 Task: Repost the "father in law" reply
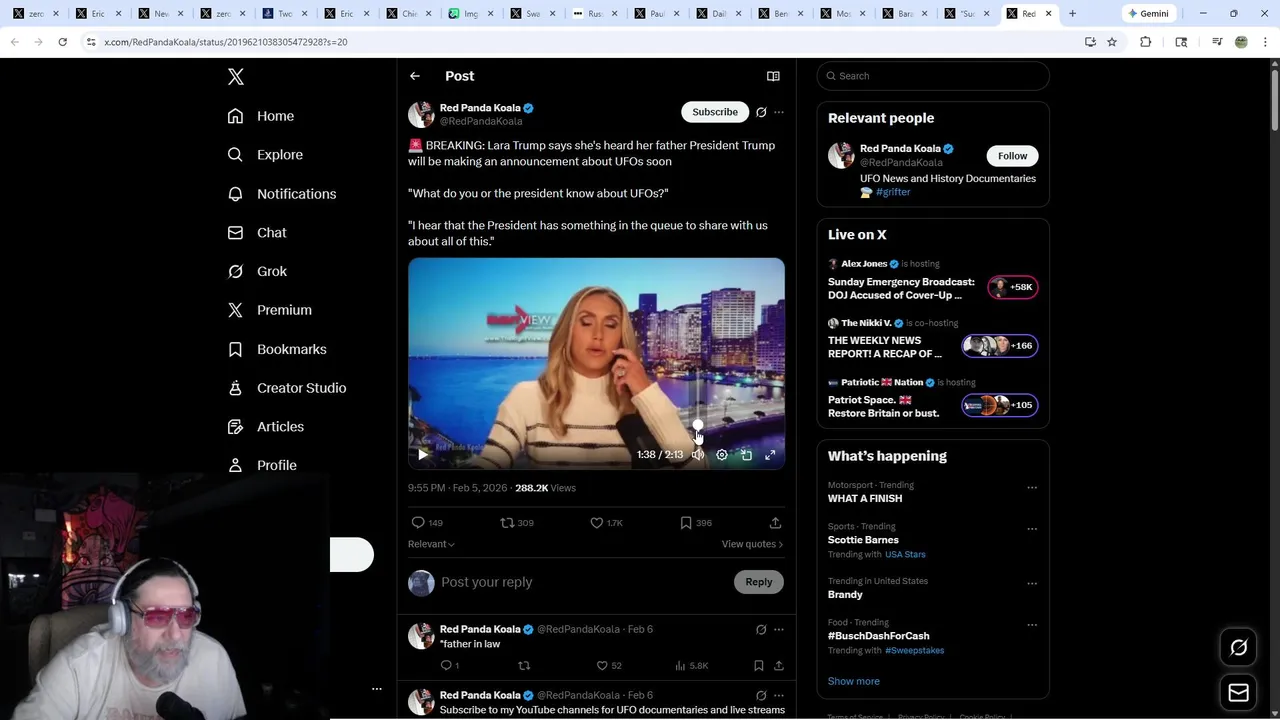[x=524, y=666]
